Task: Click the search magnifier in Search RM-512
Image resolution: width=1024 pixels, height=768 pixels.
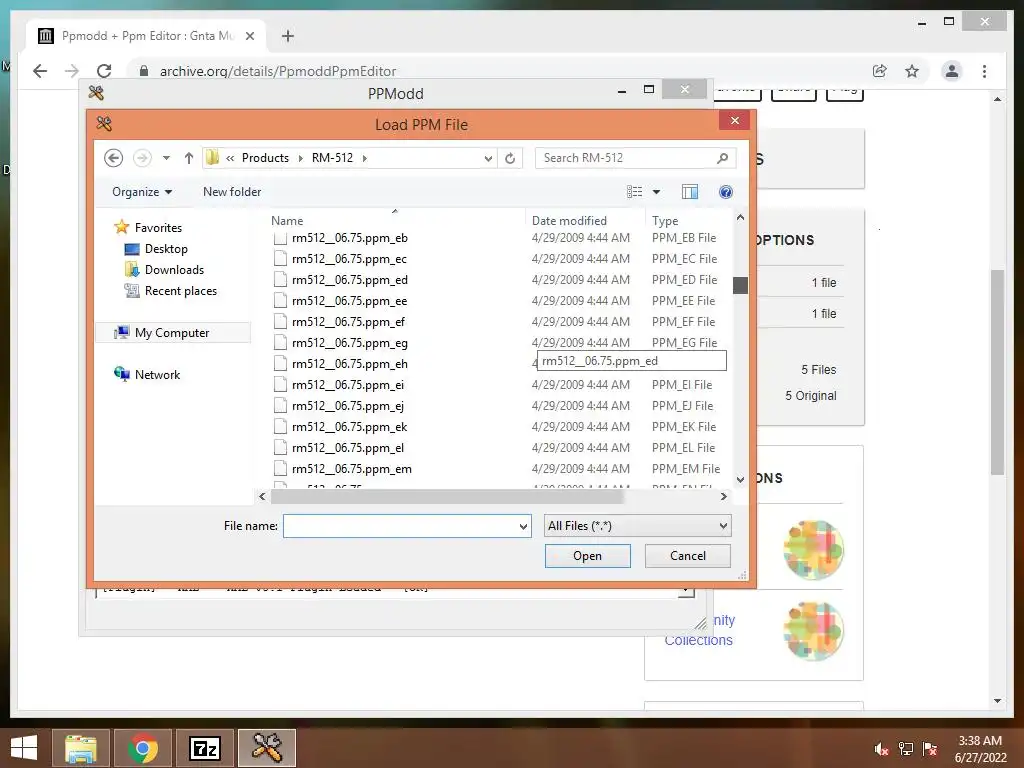Action: click(x=722, y=158)
